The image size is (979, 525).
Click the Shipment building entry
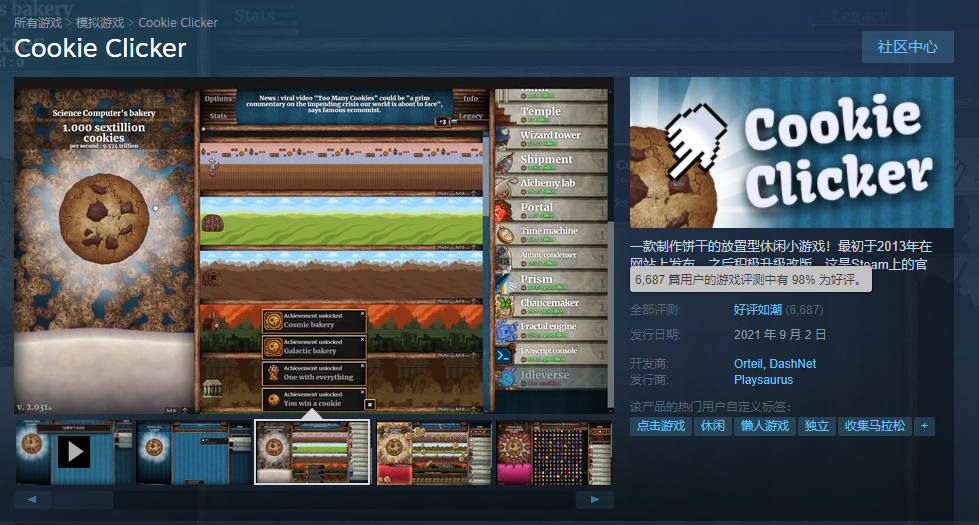(x=552, y=161)
